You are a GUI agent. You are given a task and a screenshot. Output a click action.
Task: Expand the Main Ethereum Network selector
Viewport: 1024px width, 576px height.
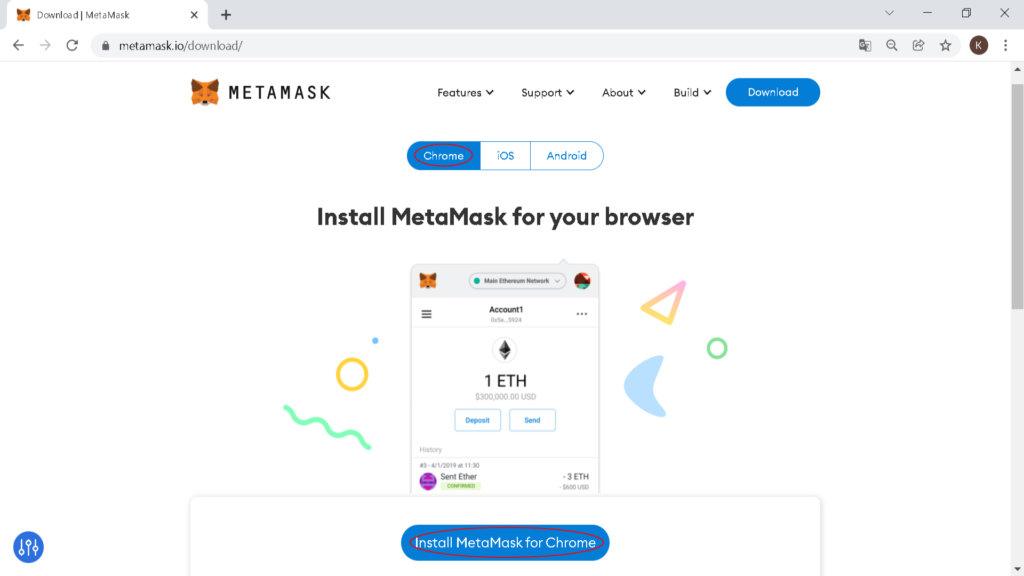pyautogui.click(x=518, y=281)
